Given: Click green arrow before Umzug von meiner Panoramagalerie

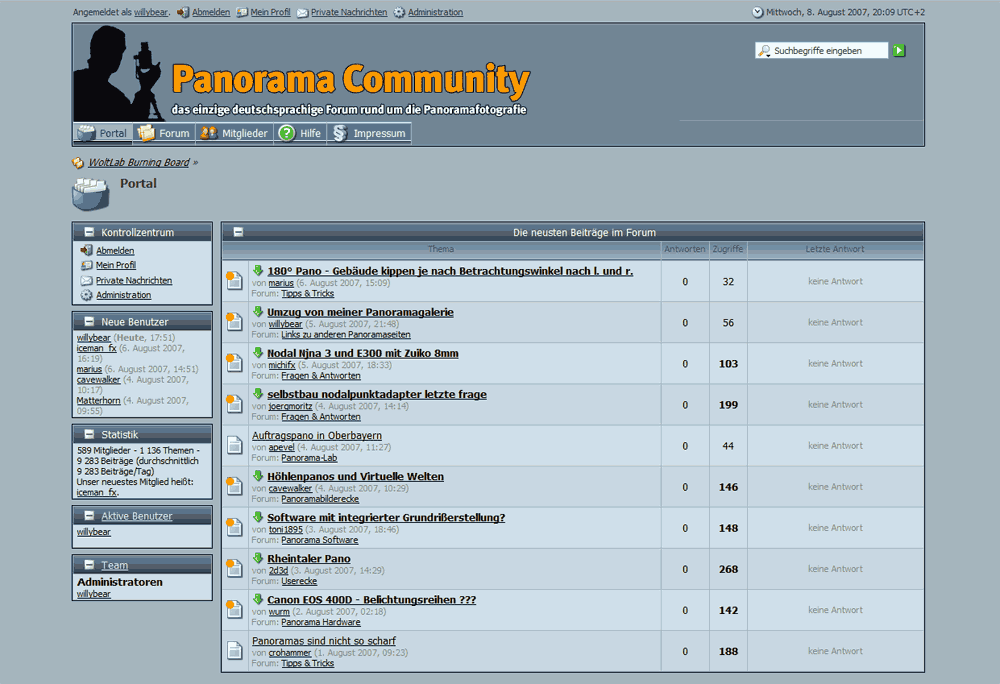Looking at the screenshot, I should (258, 312).
